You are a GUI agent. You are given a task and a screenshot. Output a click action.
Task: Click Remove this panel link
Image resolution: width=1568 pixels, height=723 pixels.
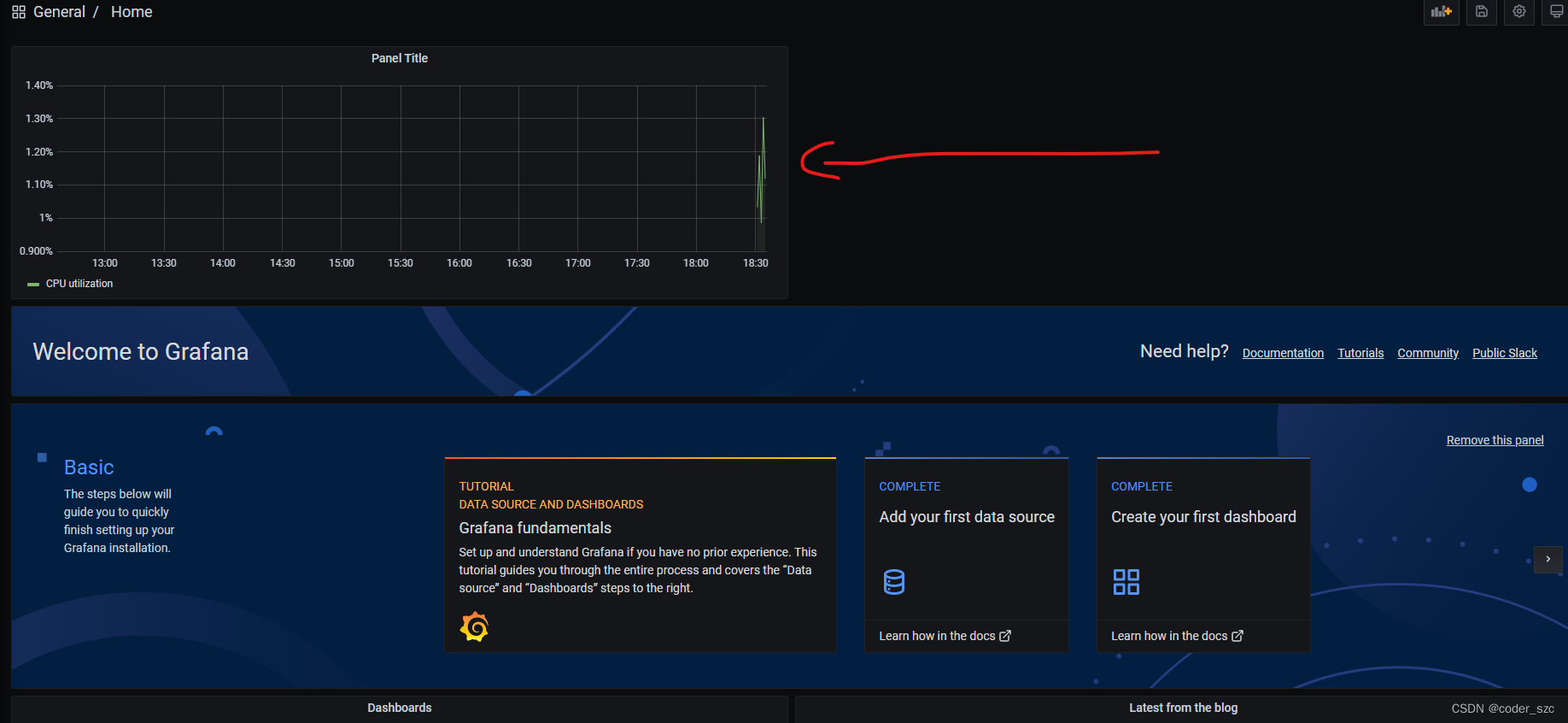point(1495,440)
